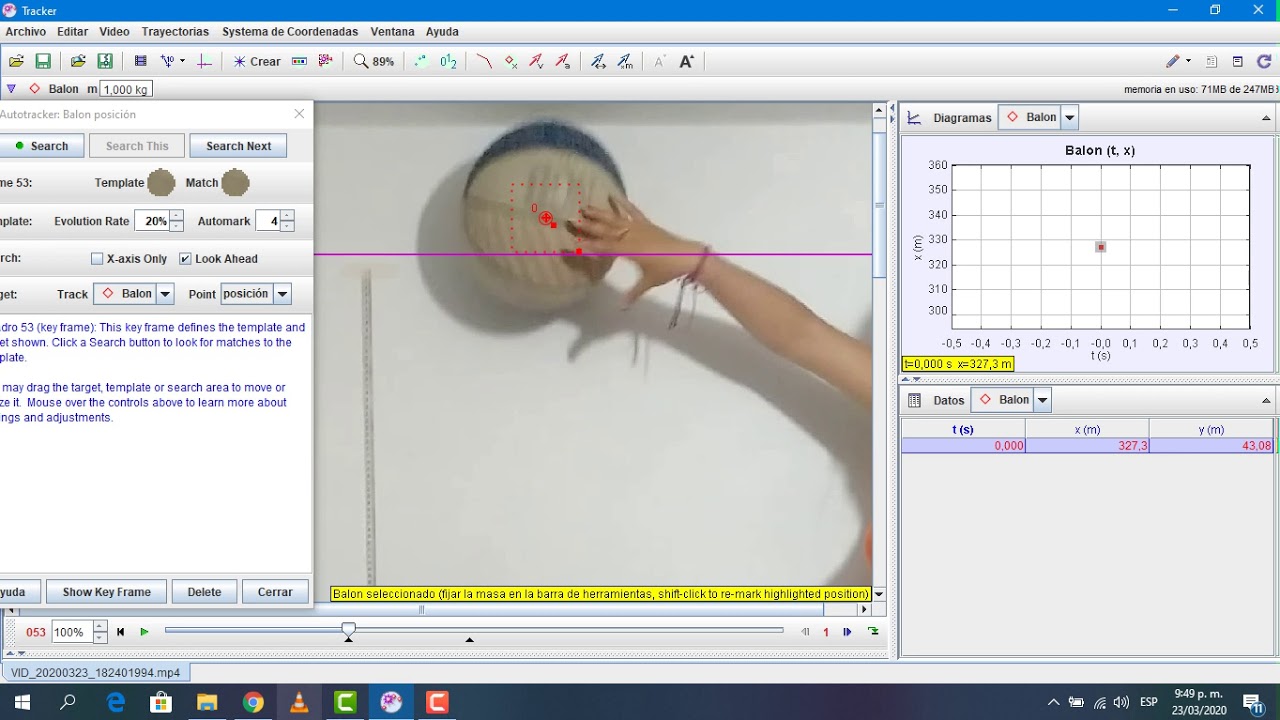Screen dimensions: 1280x720
Task: Click the Delete button in Autotracker
Action: point(204,592)
